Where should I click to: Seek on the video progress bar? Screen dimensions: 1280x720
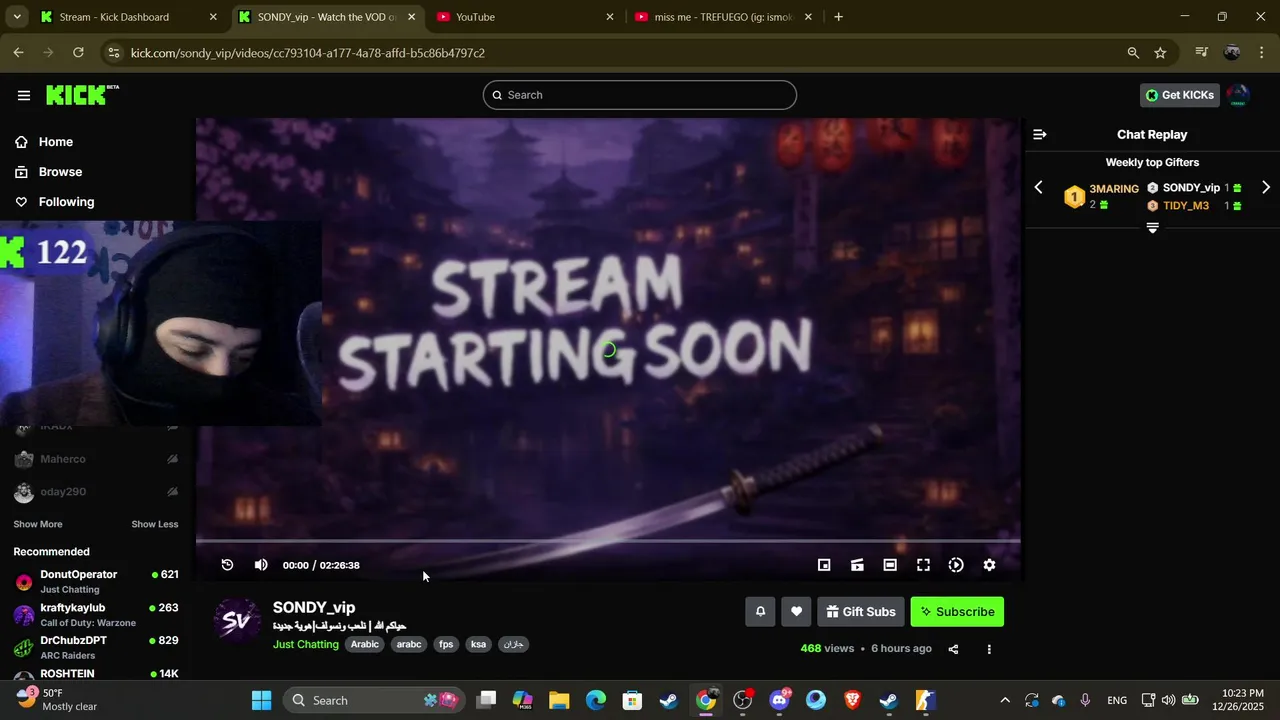click(608, 541)
